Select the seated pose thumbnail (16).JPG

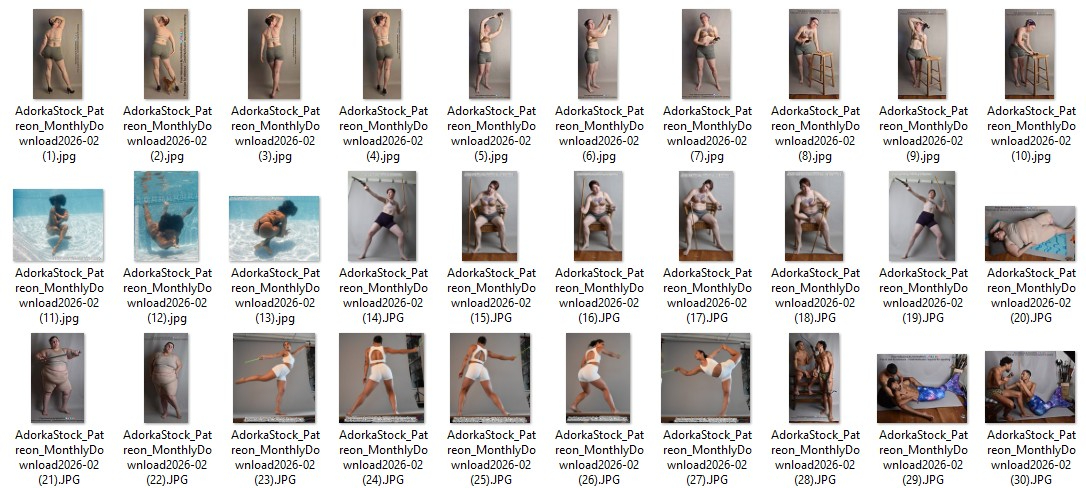[x=598, y=216]
